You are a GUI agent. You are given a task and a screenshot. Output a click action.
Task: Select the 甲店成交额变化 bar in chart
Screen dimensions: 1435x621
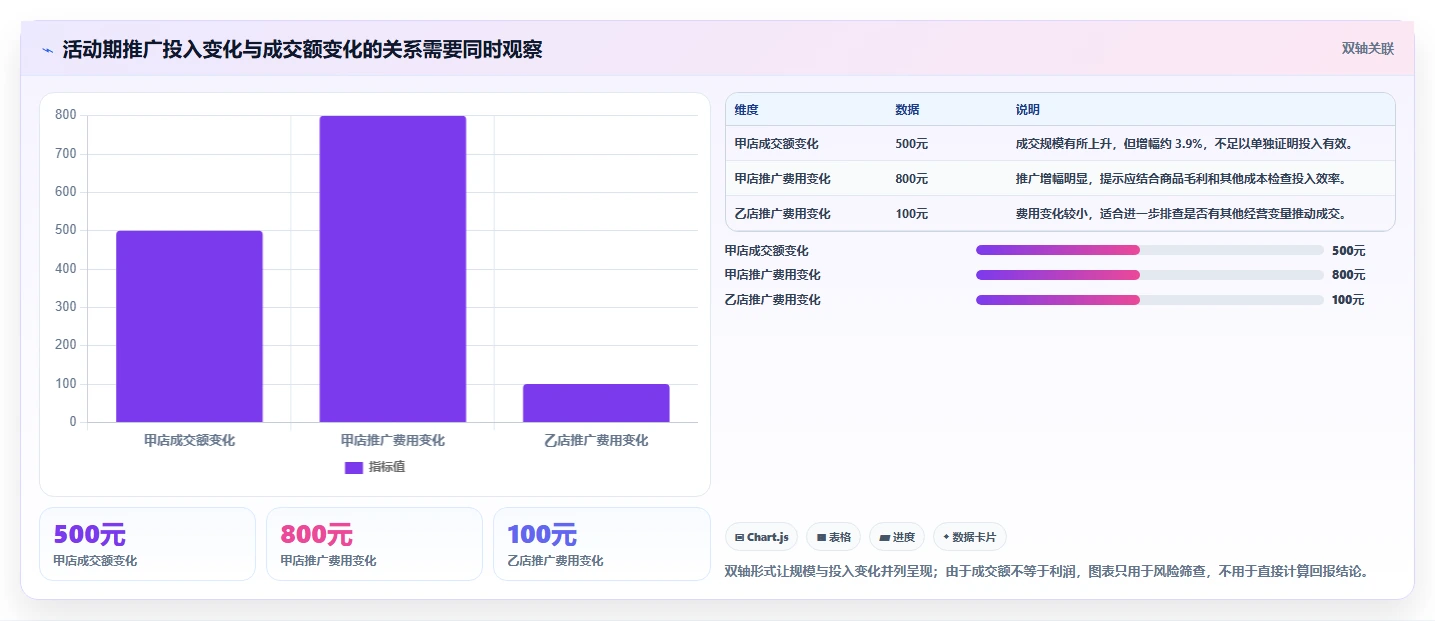(189, 326)
